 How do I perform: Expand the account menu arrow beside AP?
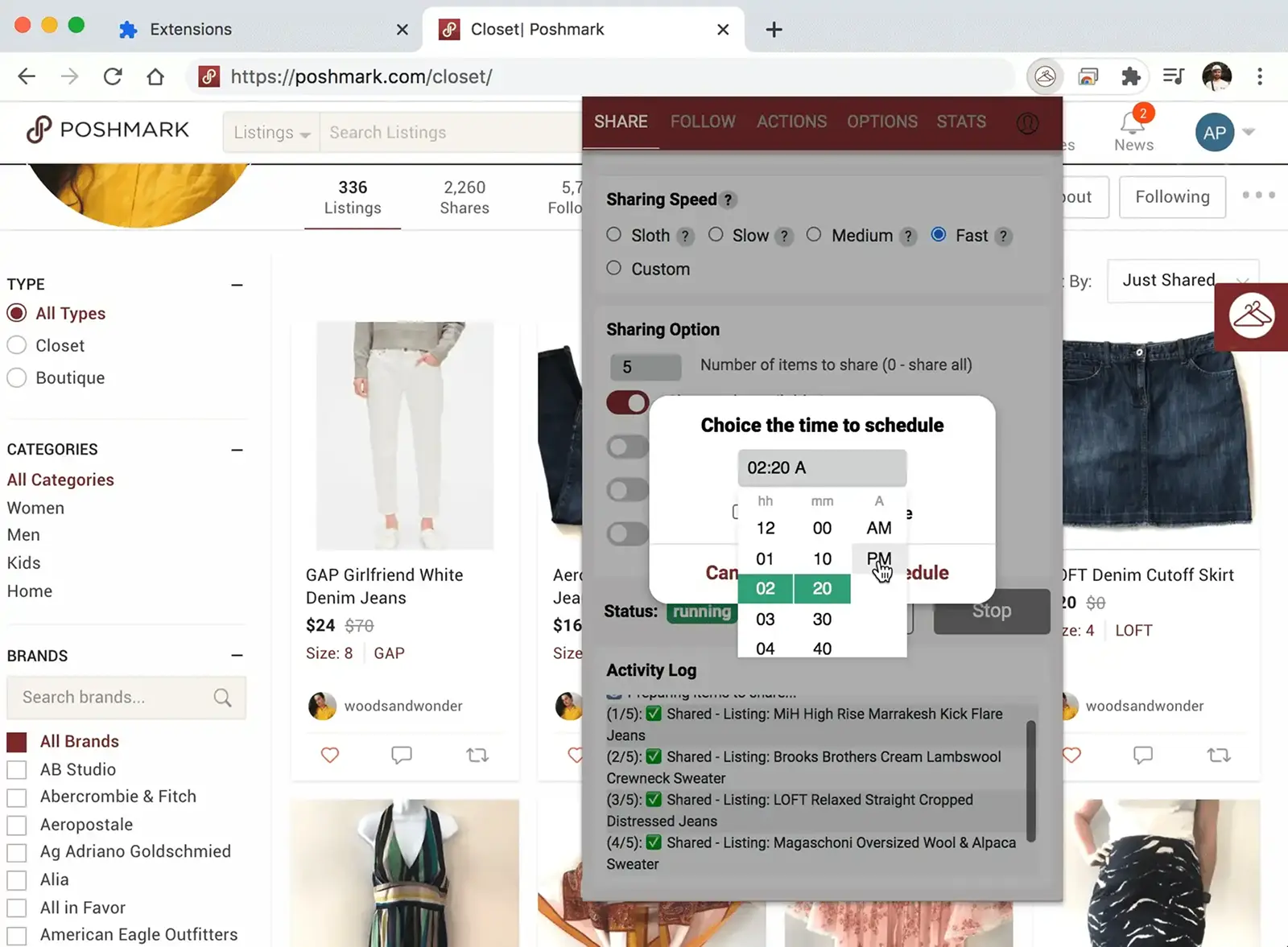1249,132
